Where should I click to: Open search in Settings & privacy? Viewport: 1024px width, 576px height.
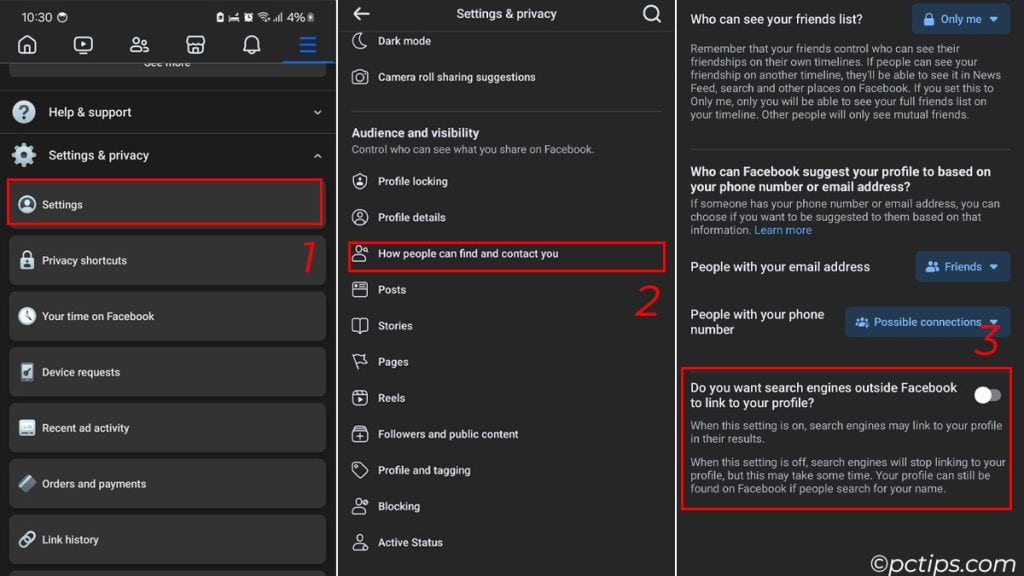click(651, 14)
